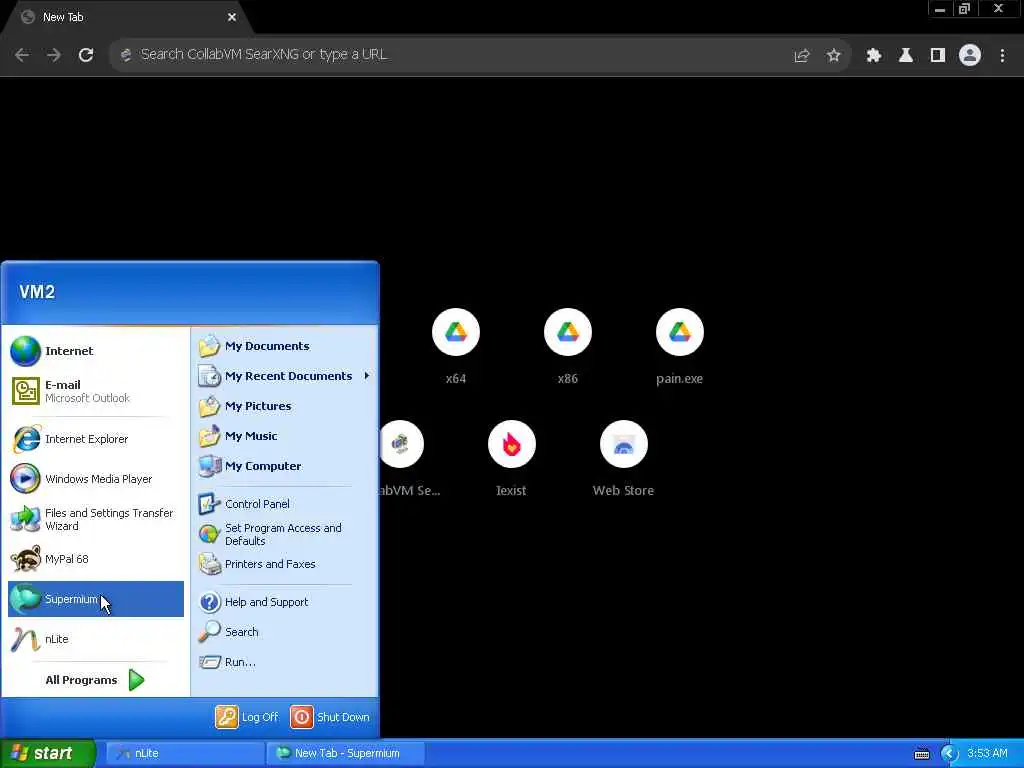Screen dimensions: 1024x768
Task: Select the New Tab browser tab
Action: [127, 18]
